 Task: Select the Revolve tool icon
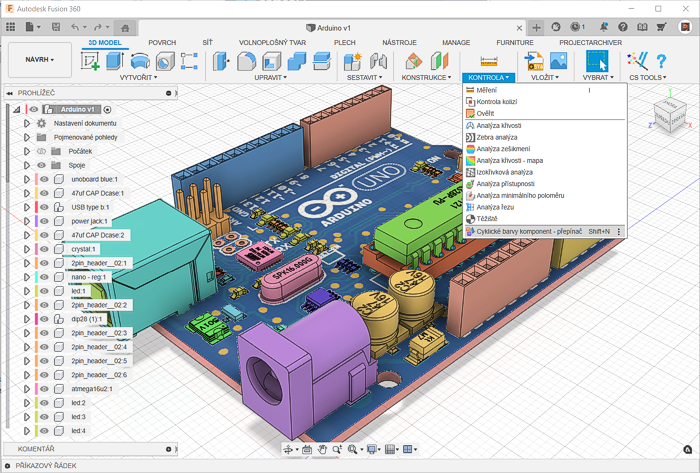pyautogui.click(x=140, y=61)
